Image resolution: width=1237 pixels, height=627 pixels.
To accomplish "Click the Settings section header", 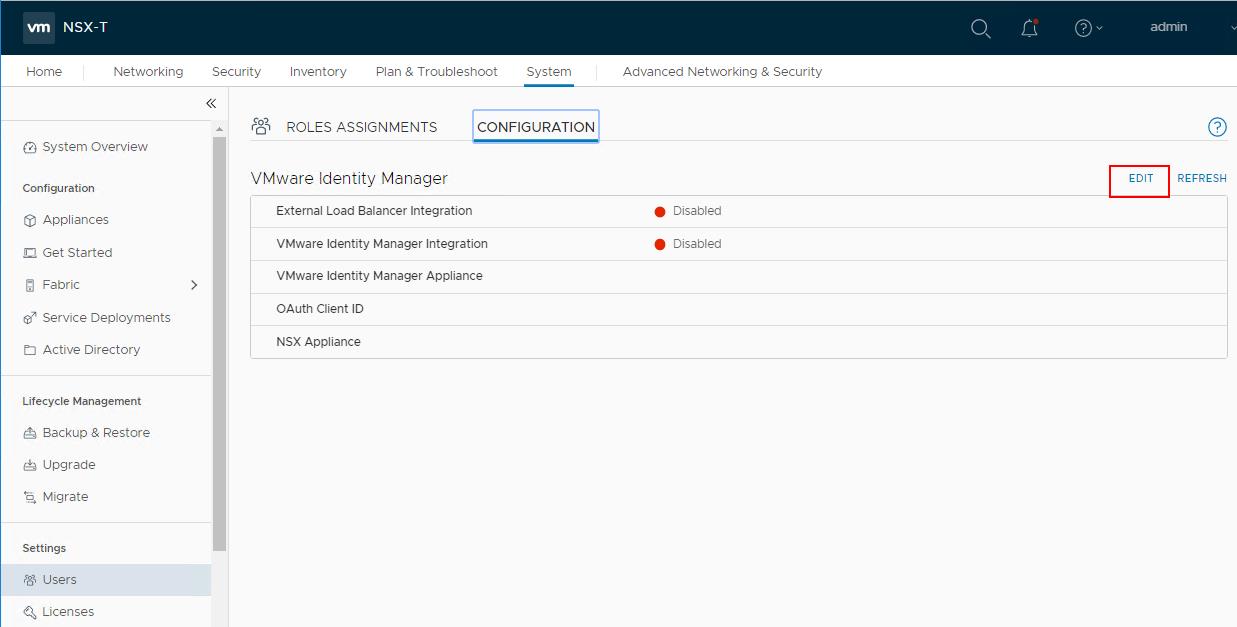I will (44, 548).
